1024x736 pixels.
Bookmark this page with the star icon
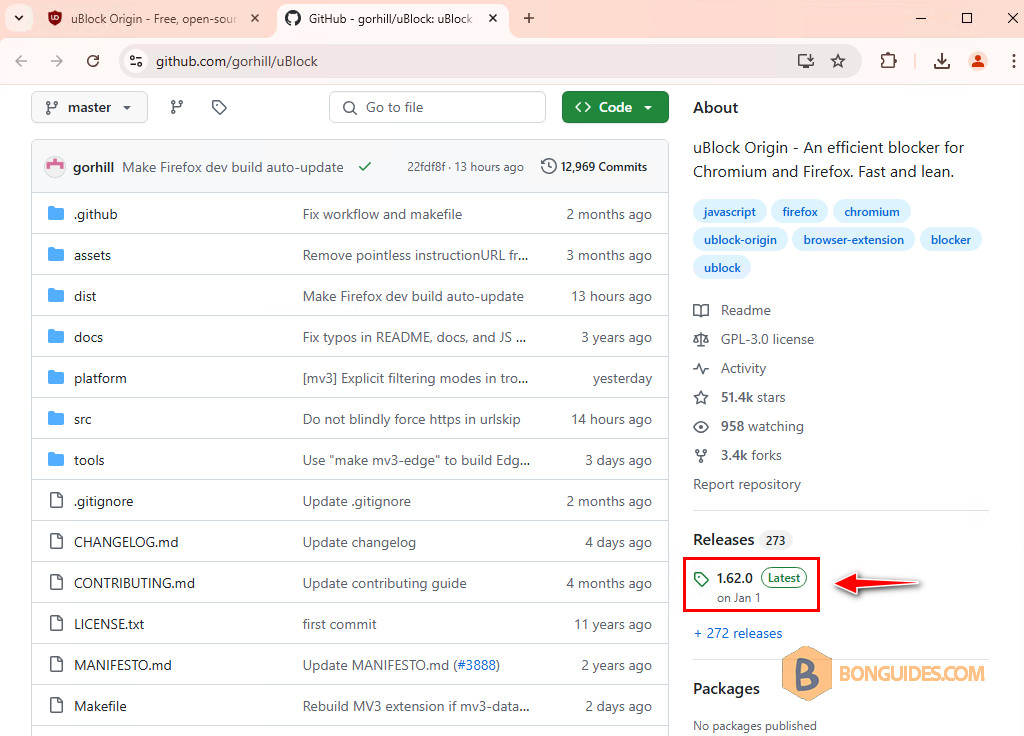point(838,61)
